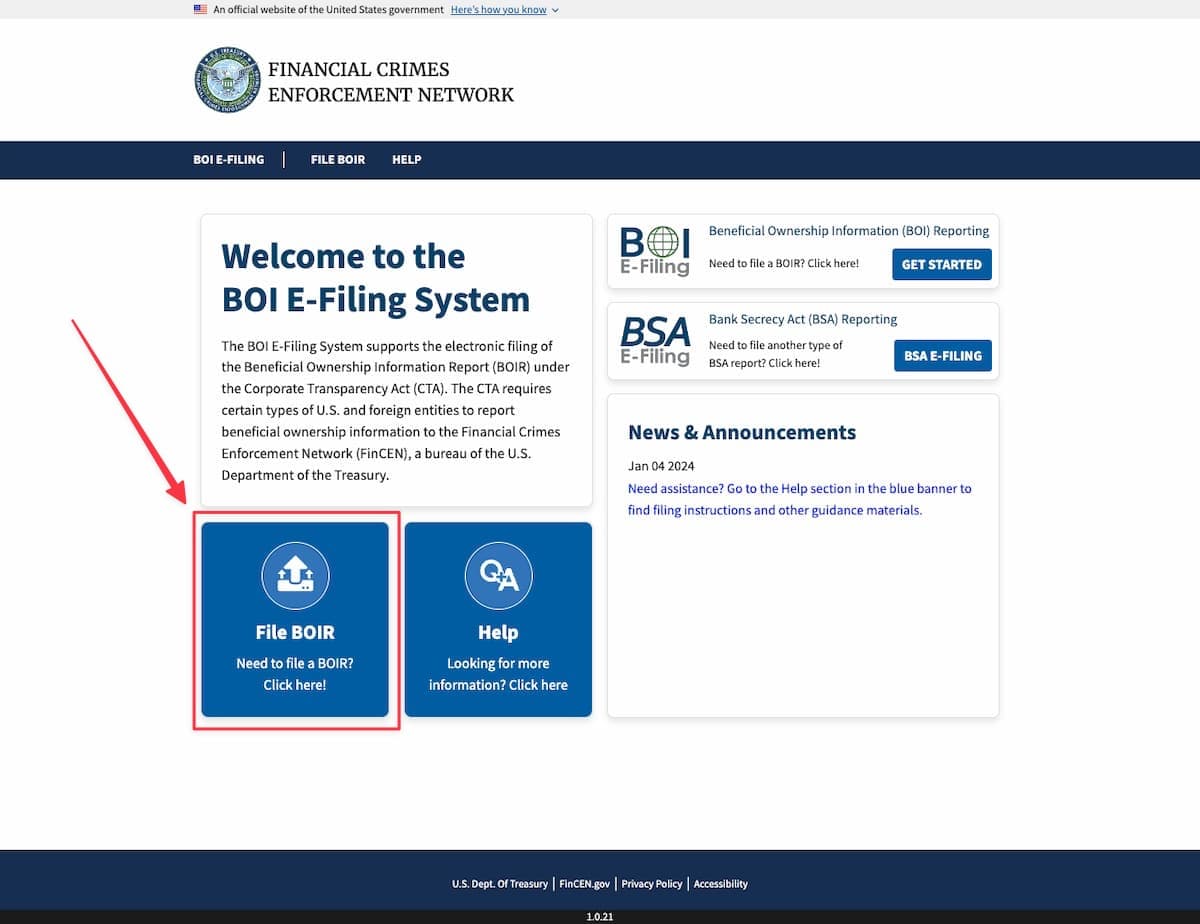Click the upload icon on the File BOIR tile
Screen dimensions: 1200x924
(295, 575)
